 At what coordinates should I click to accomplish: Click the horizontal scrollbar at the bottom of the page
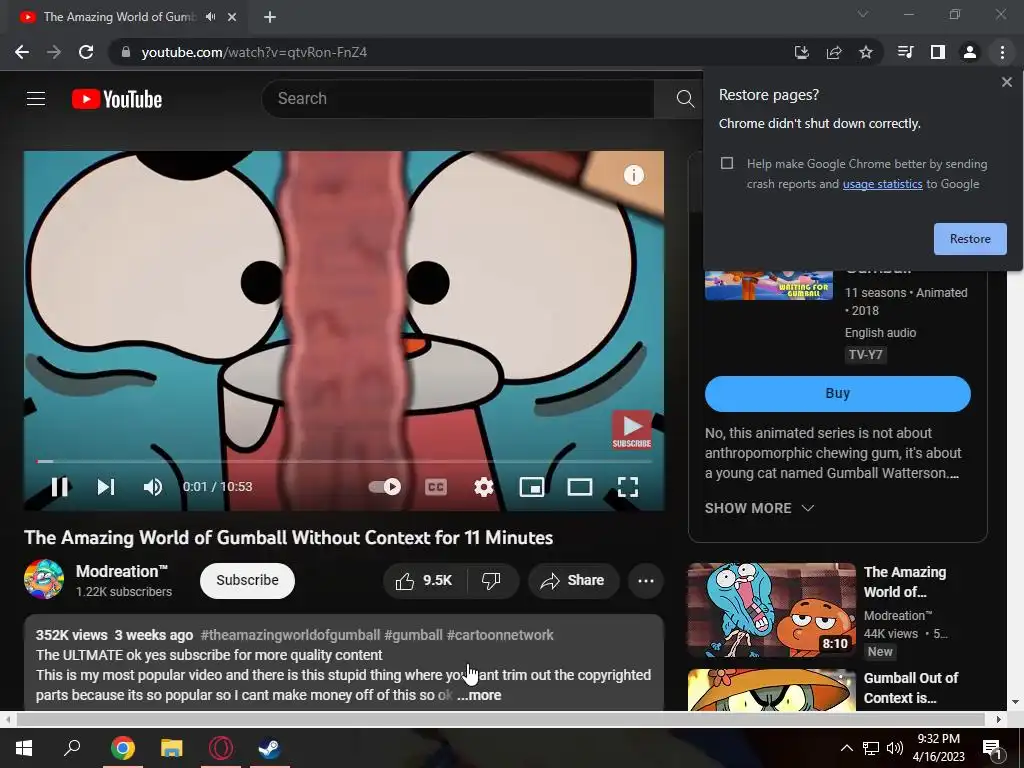click(x=500, y=719)
